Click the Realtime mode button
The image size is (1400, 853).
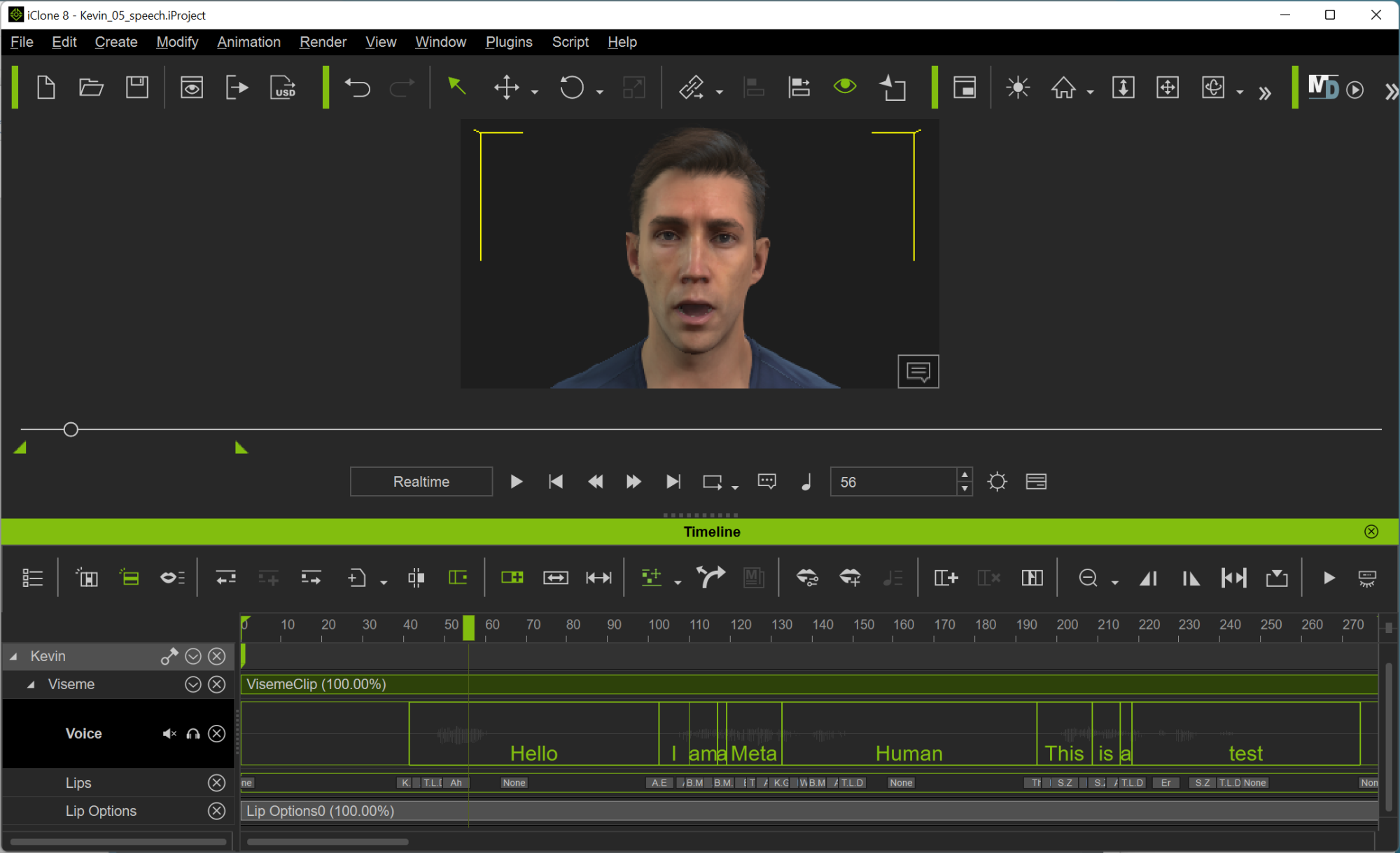pyautogui.click(x=421, y=482)
